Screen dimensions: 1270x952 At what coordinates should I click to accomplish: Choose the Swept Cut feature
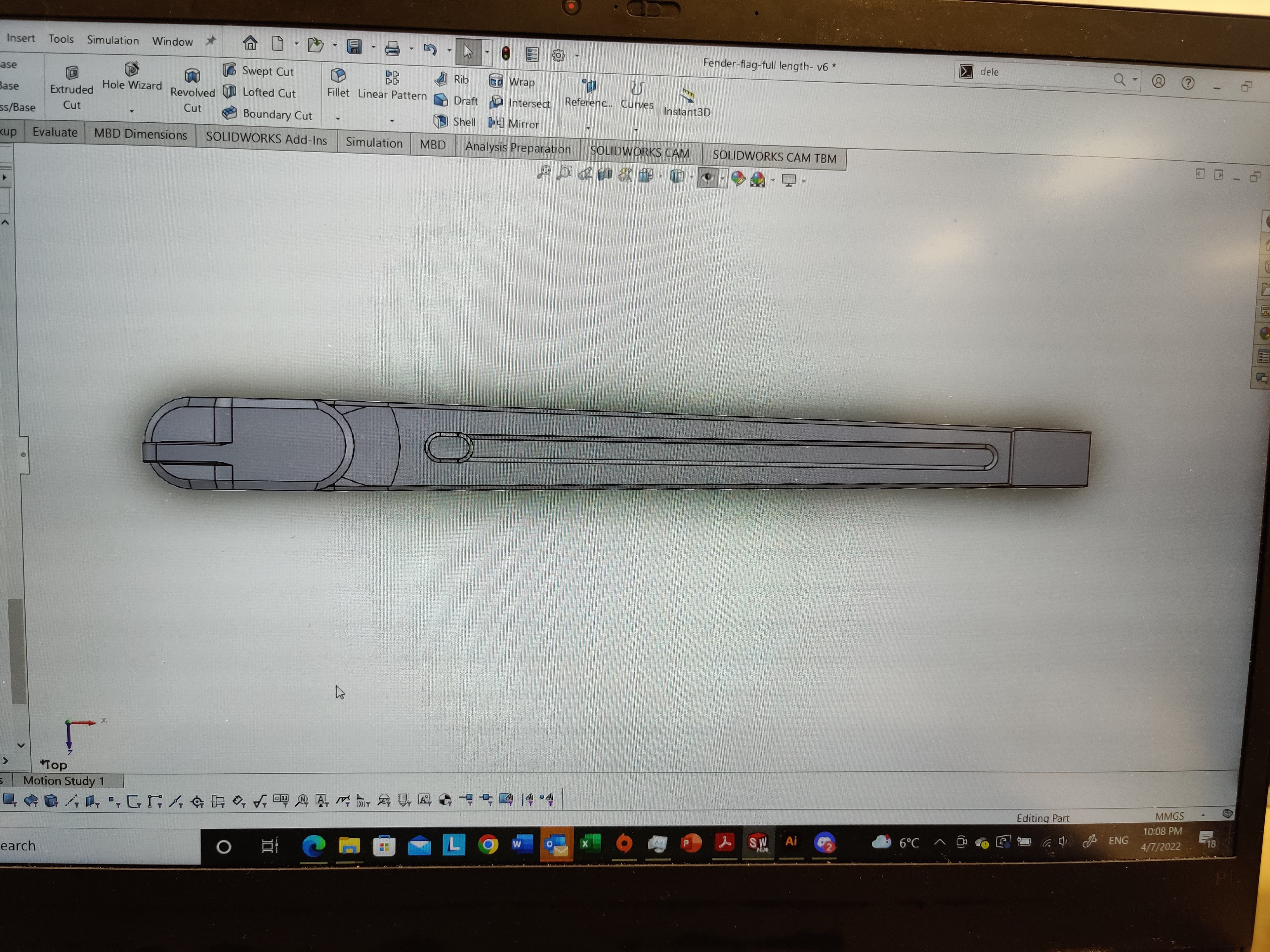pyautogui.click(x=258, y=71)
